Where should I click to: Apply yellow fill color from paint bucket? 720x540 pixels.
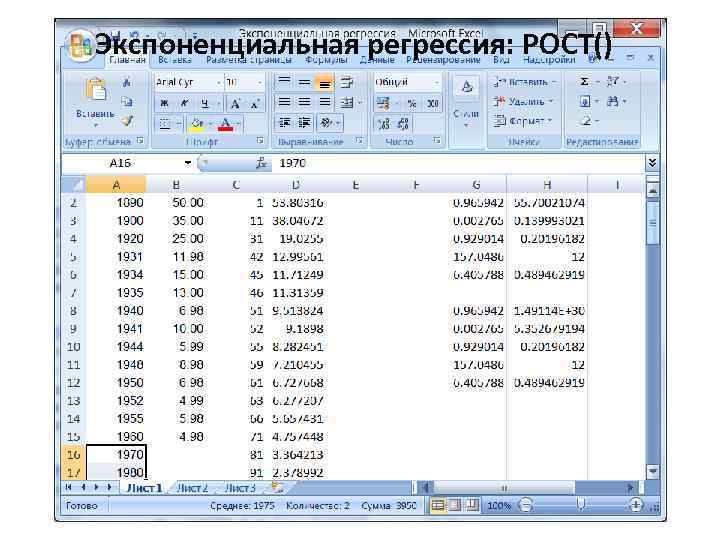click(x=197, y=124)
